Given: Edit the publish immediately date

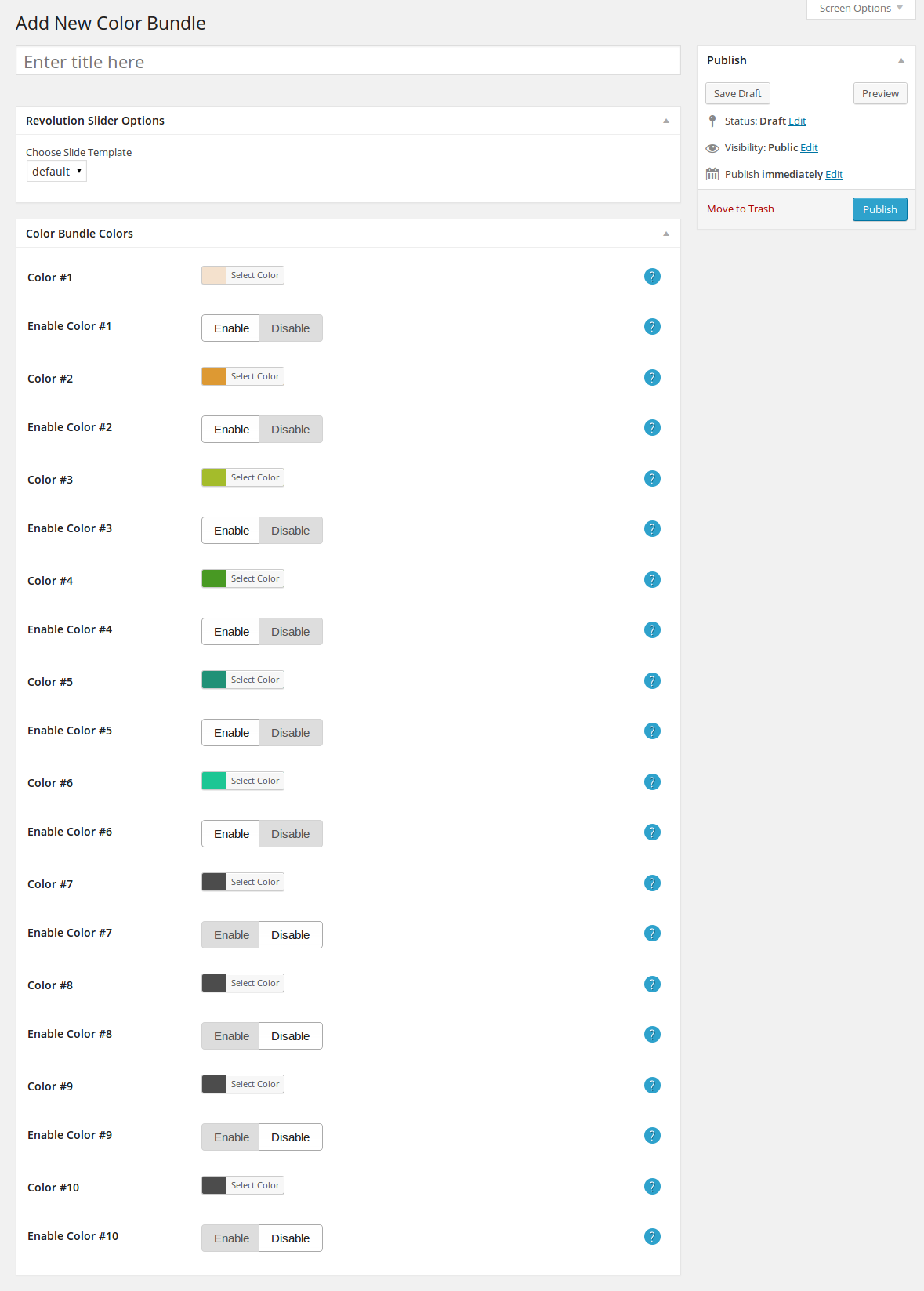Looking at the screenshot, I should click(835, 175).
